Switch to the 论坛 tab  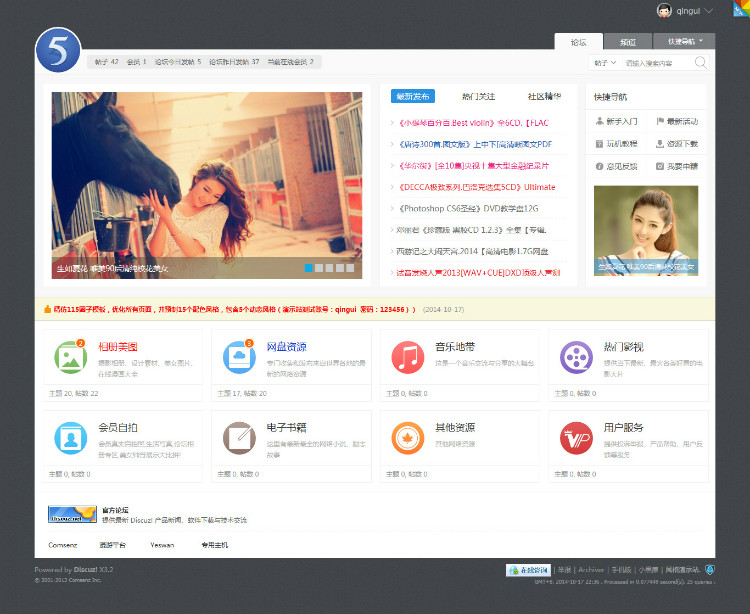click(578, 42)
